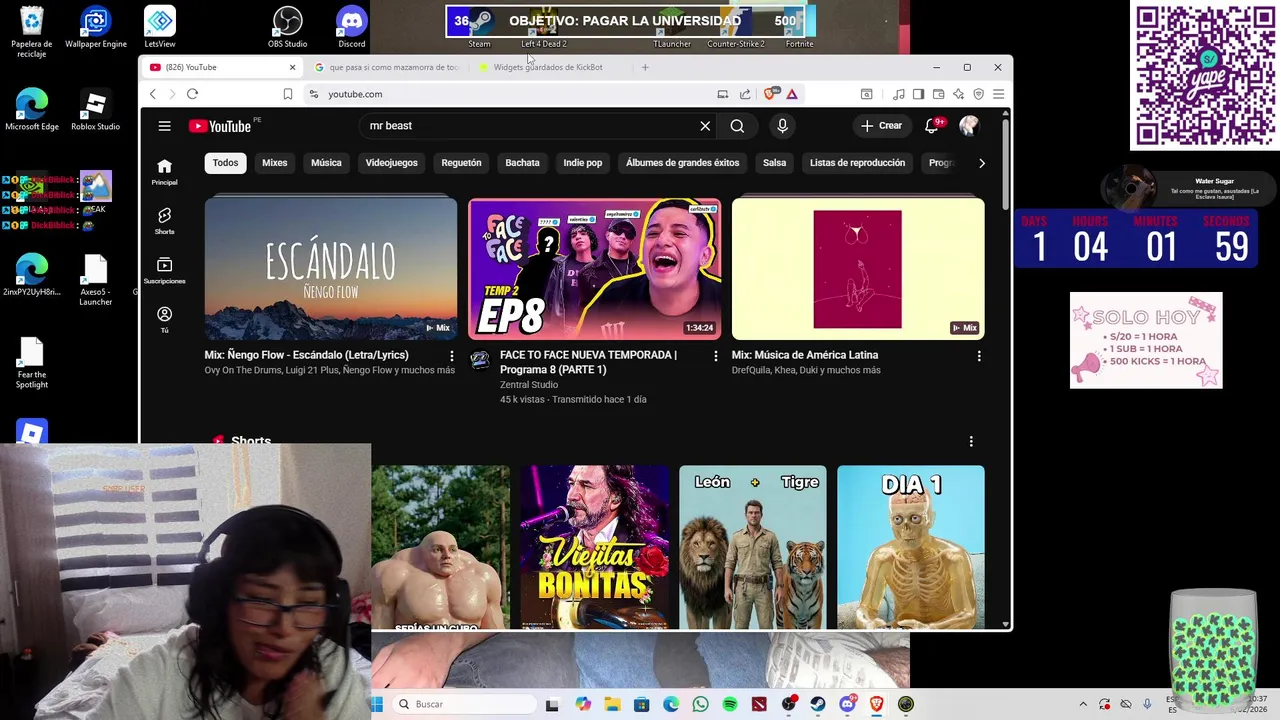
Task: Reload the YouTube page
Action: [x=192, y=94]
